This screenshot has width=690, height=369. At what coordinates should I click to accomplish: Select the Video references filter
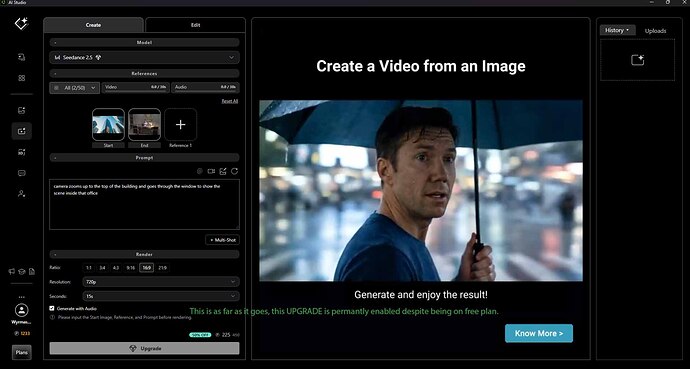pos(136,88)
